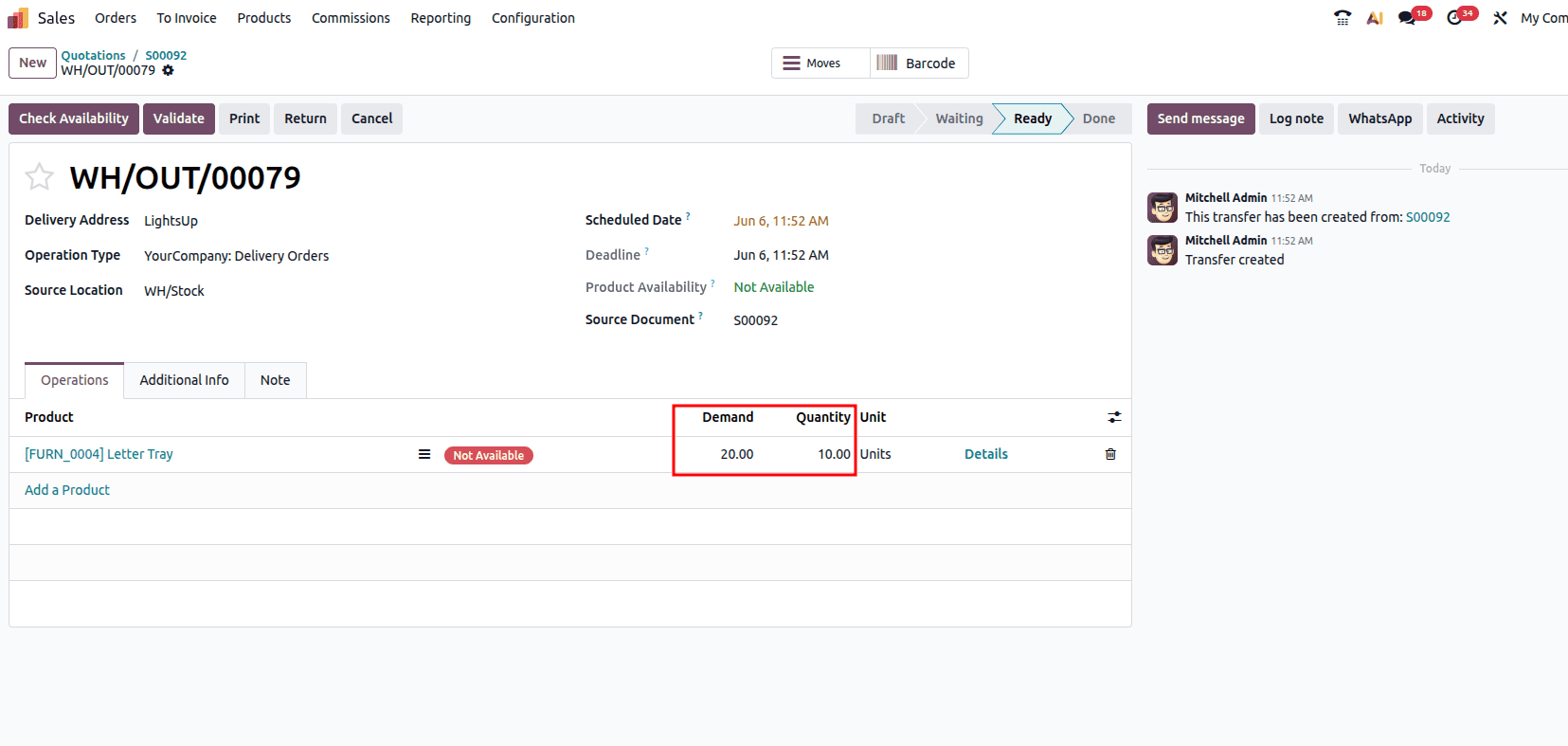The height and width of the screenshot is (746, 1568).
Task: Open column options adjust icon
Action: click(1114, 417)
